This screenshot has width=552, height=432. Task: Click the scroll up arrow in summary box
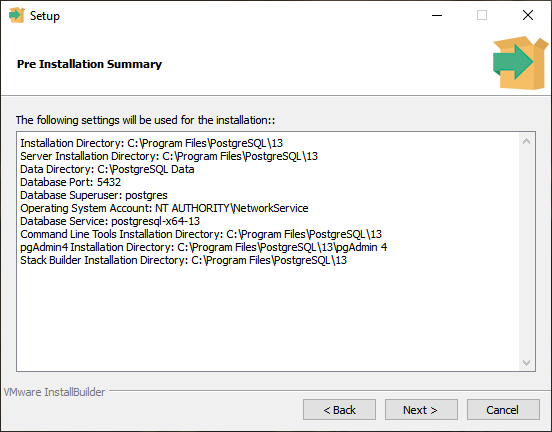(x=526, y=142)
